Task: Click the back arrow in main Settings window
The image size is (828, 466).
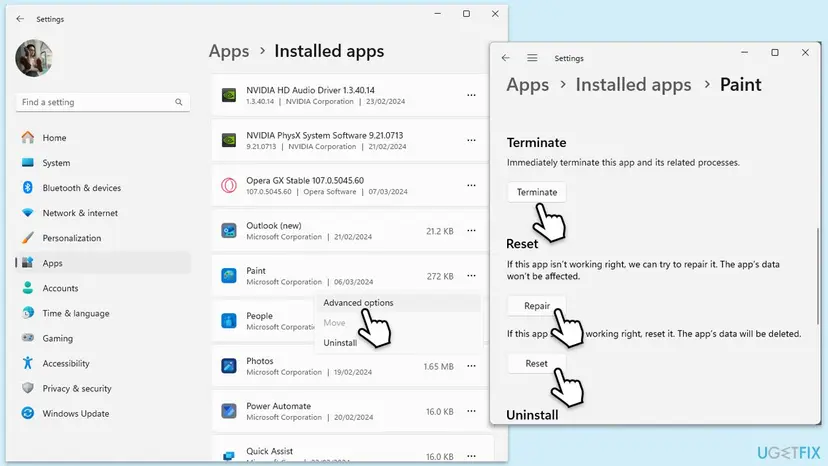Action: [20, 18]
